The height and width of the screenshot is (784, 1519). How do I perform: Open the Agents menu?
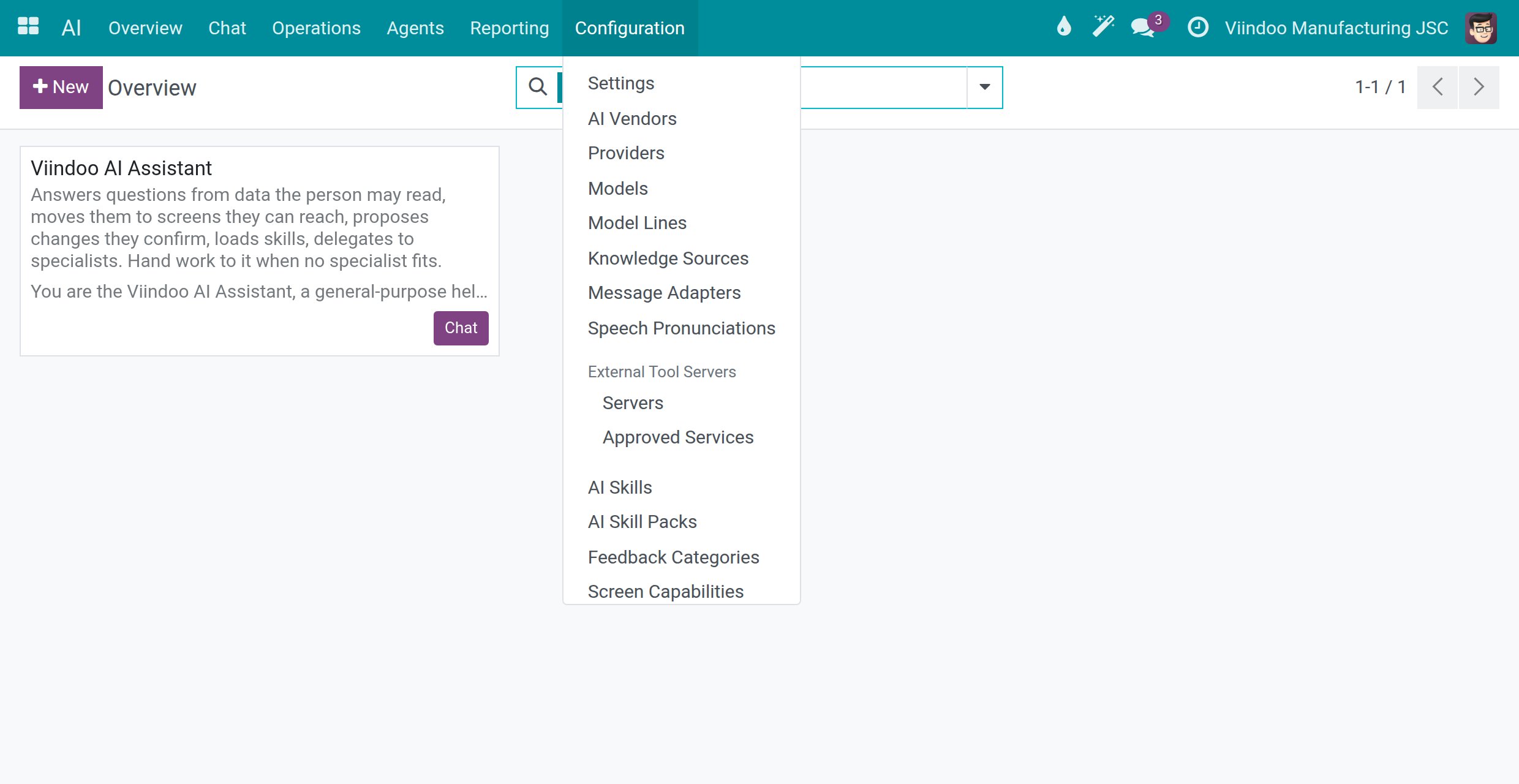point(415,28)
